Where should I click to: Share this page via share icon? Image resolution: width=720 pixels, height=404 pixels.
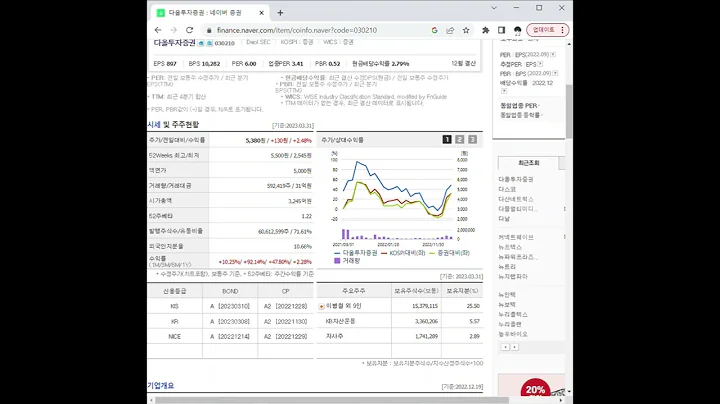pyautogui.click(x=450, y=30)
